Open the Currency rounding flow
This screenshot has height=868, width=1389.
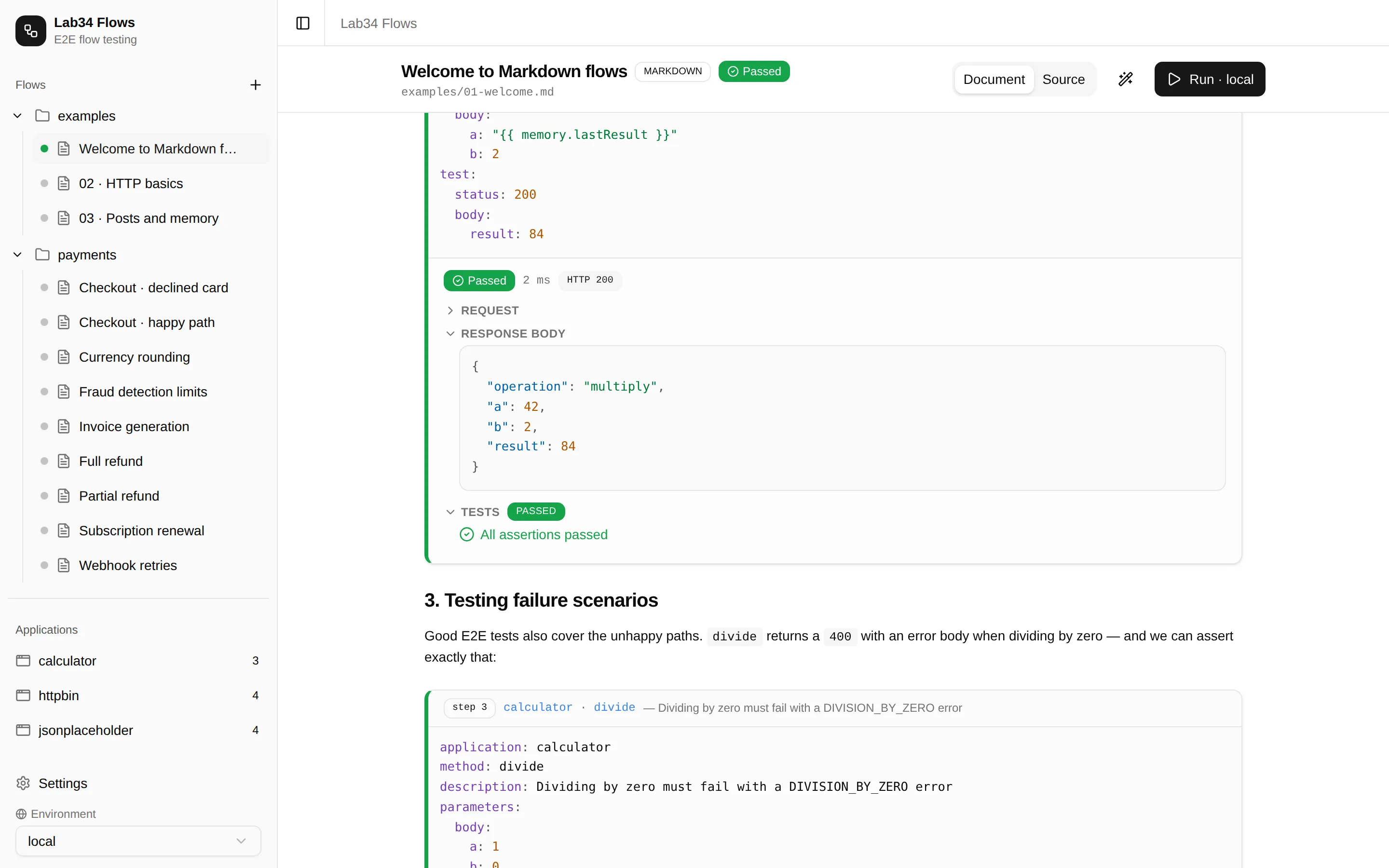point(151,357)
